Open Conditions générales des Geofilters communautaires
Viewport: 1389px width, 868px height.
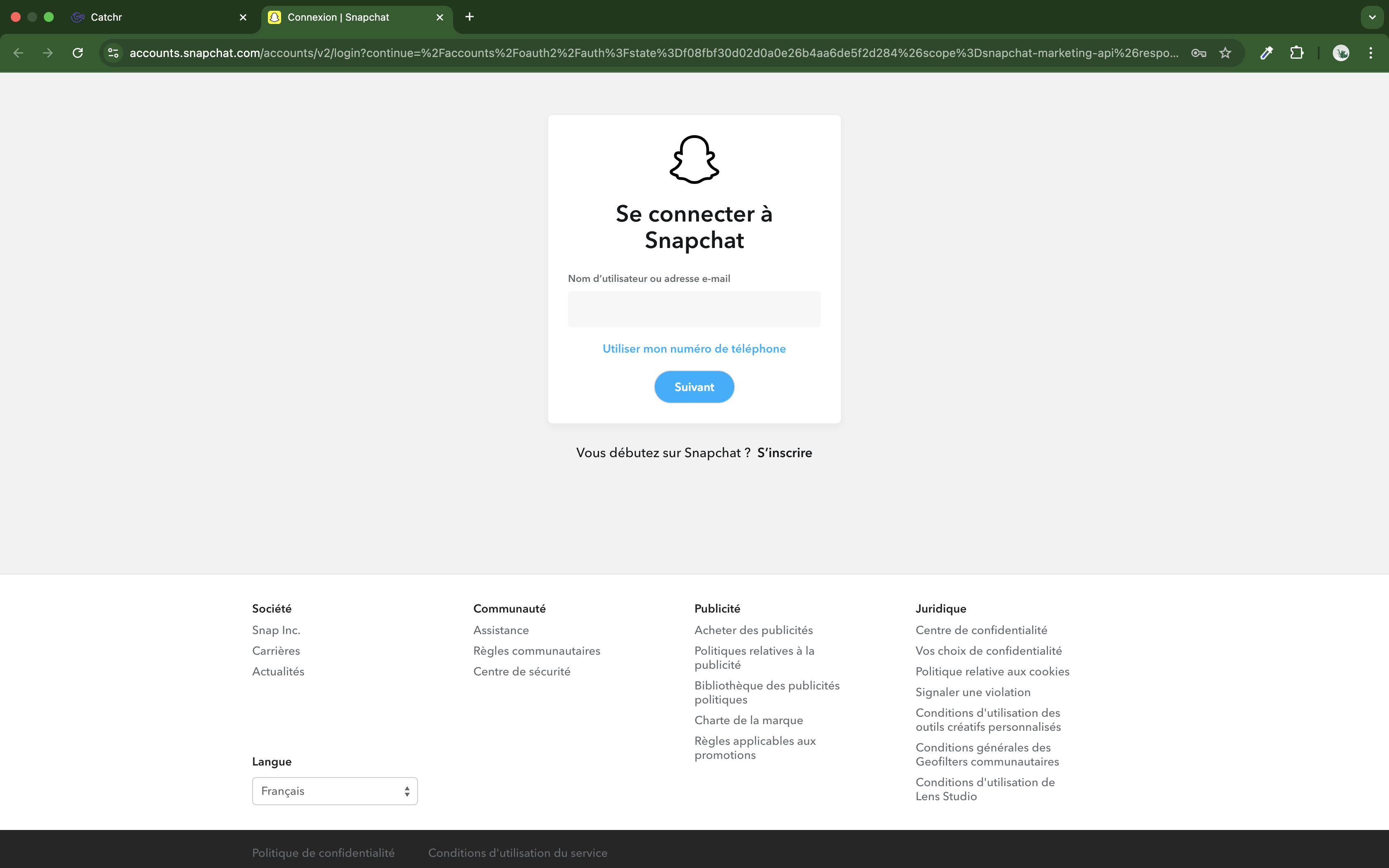point(987,754)
